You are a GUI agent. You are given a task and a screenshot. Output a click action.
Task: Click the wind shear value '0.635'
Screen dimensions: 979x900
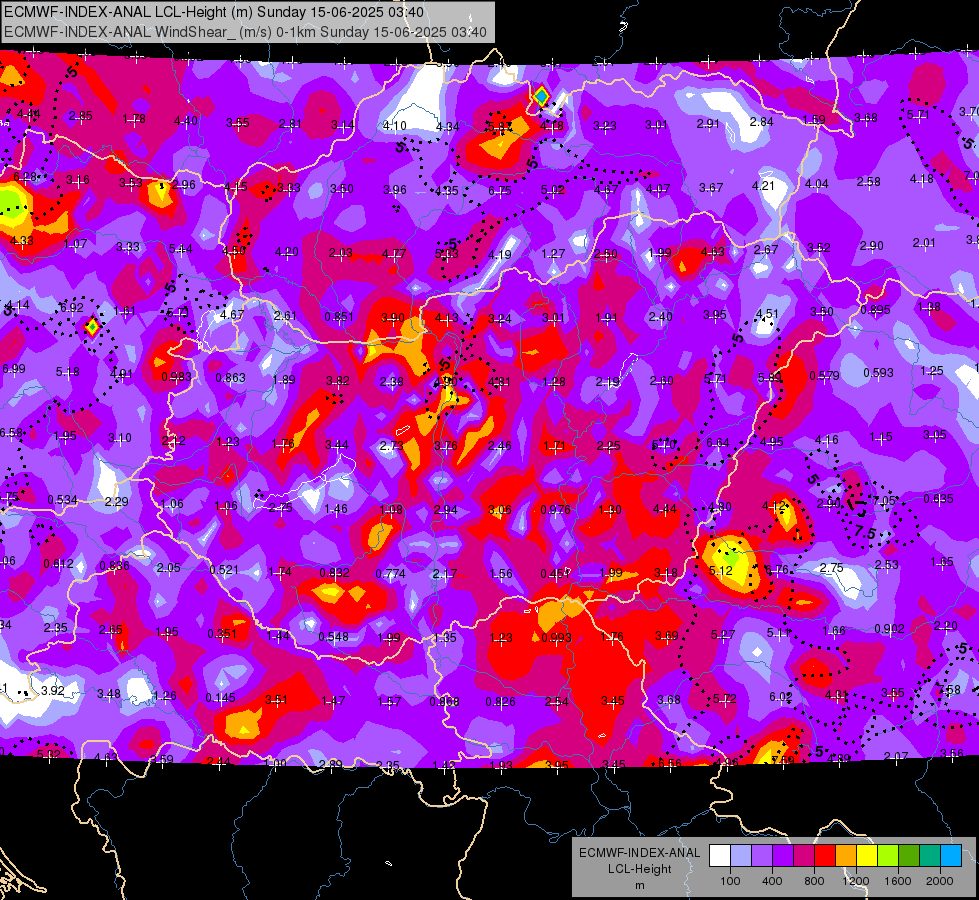pyautogui.click(x=938, y=498)
